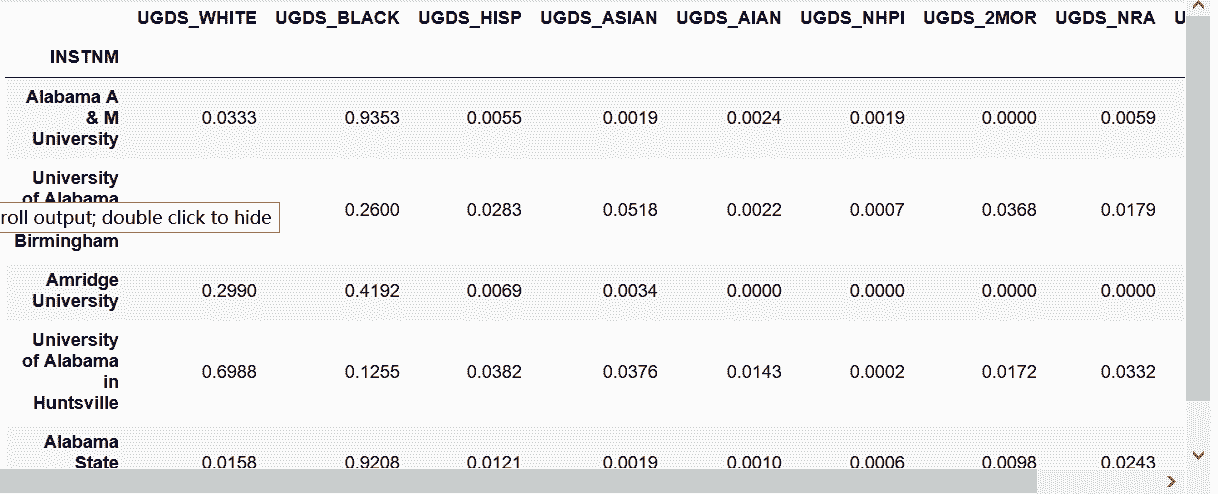This screenshot has height=494, width=1218.
Task: Select the UGDS_WHITE column header
Action: click(x=196, y=18)
